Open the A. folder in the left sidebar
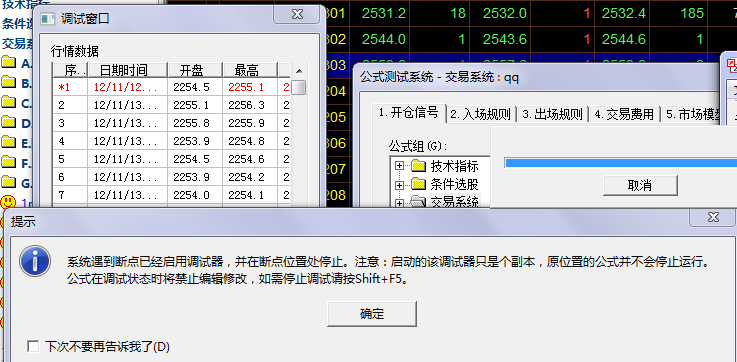Screen dimensions: 737x362 pos(16,63)
